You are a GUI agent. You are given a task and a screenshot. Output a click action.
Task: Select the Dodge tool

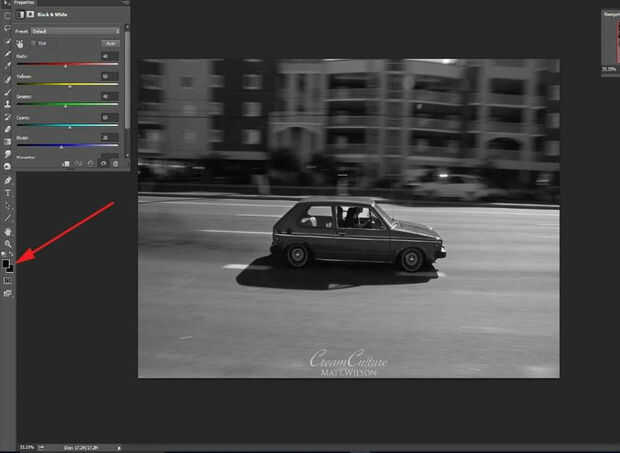point(7,166)
